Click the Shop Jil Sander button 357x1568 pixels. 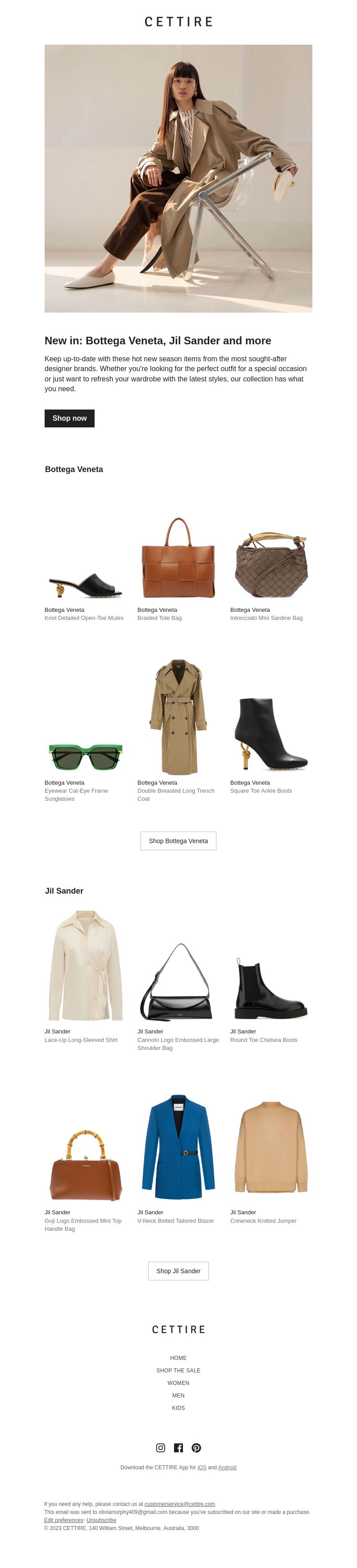178,1271
